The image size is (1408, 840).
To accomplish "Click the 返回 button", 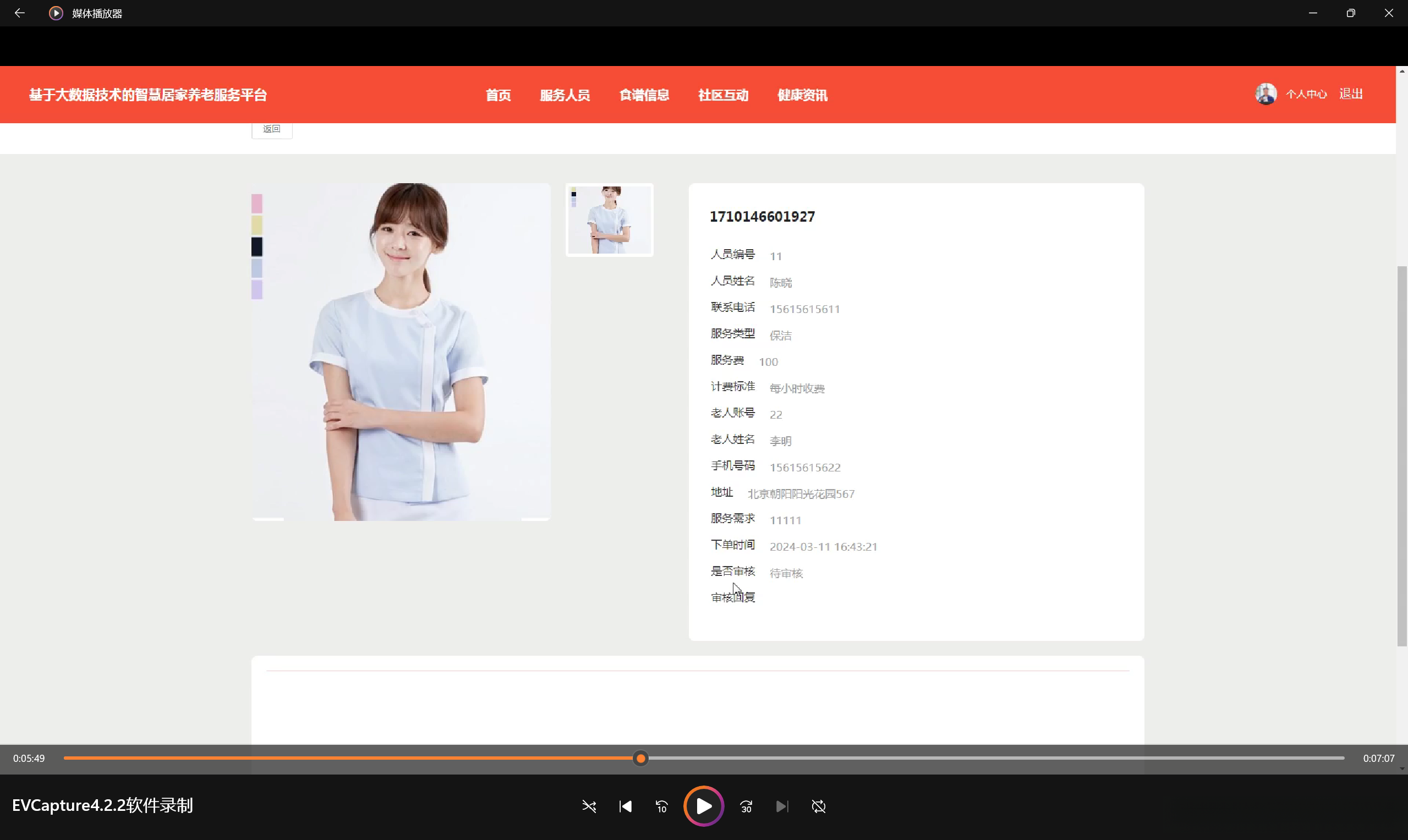I will (272, 129).
